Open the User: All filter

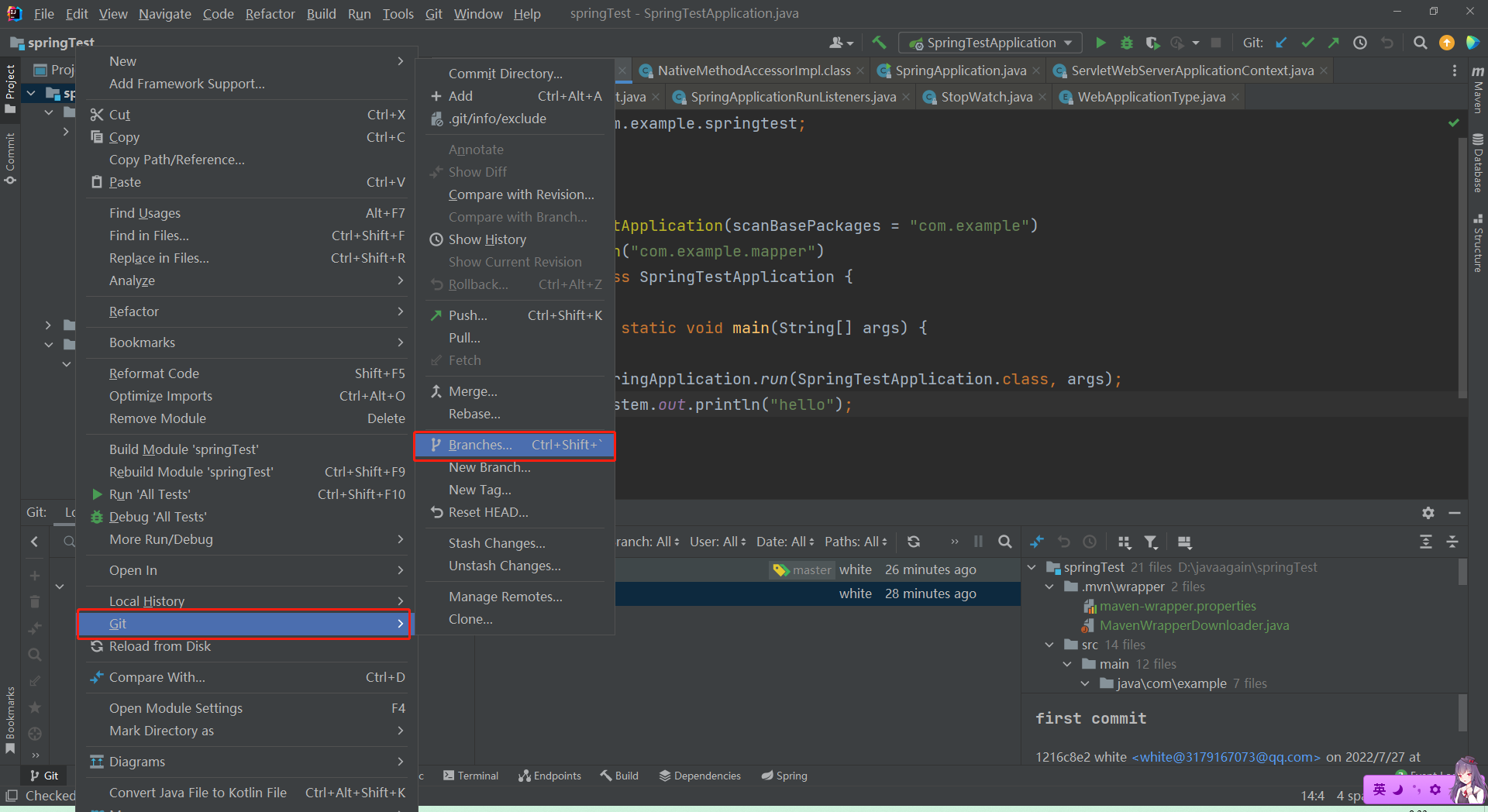718,542
